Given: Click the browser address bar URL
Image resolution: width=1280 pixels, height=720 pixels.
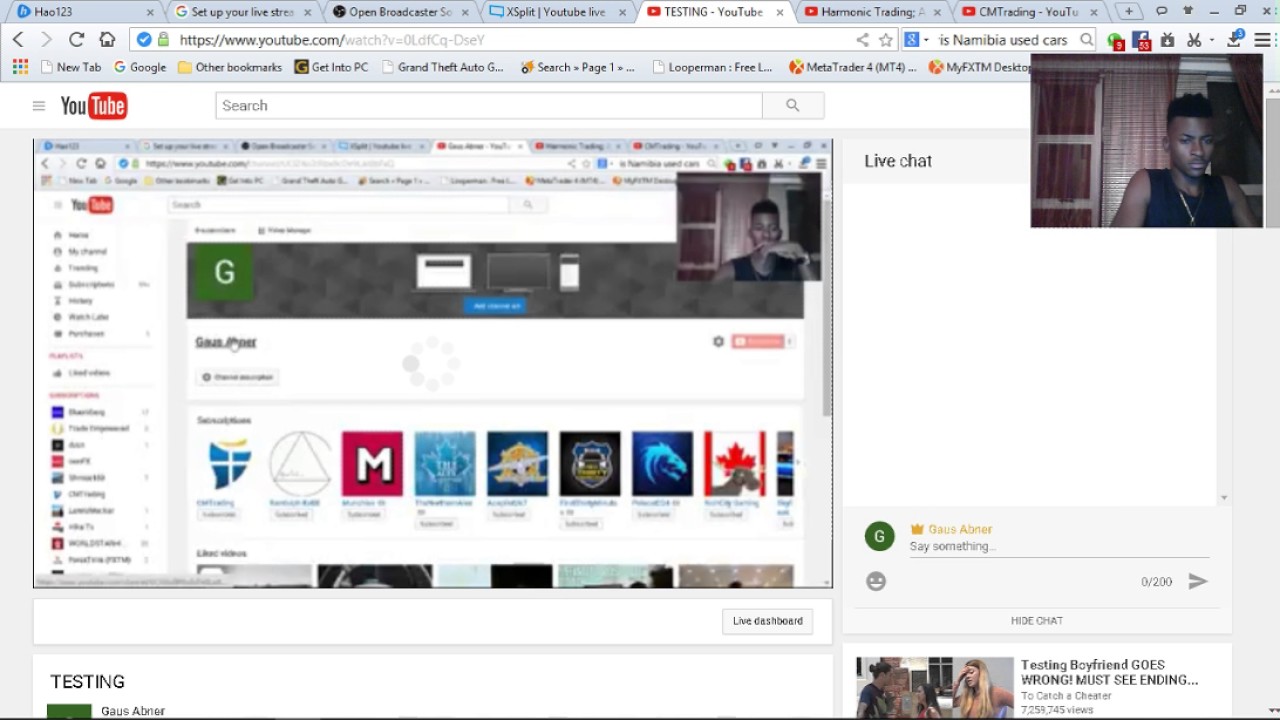Looking at the screenshot, I should pos(332,40).
